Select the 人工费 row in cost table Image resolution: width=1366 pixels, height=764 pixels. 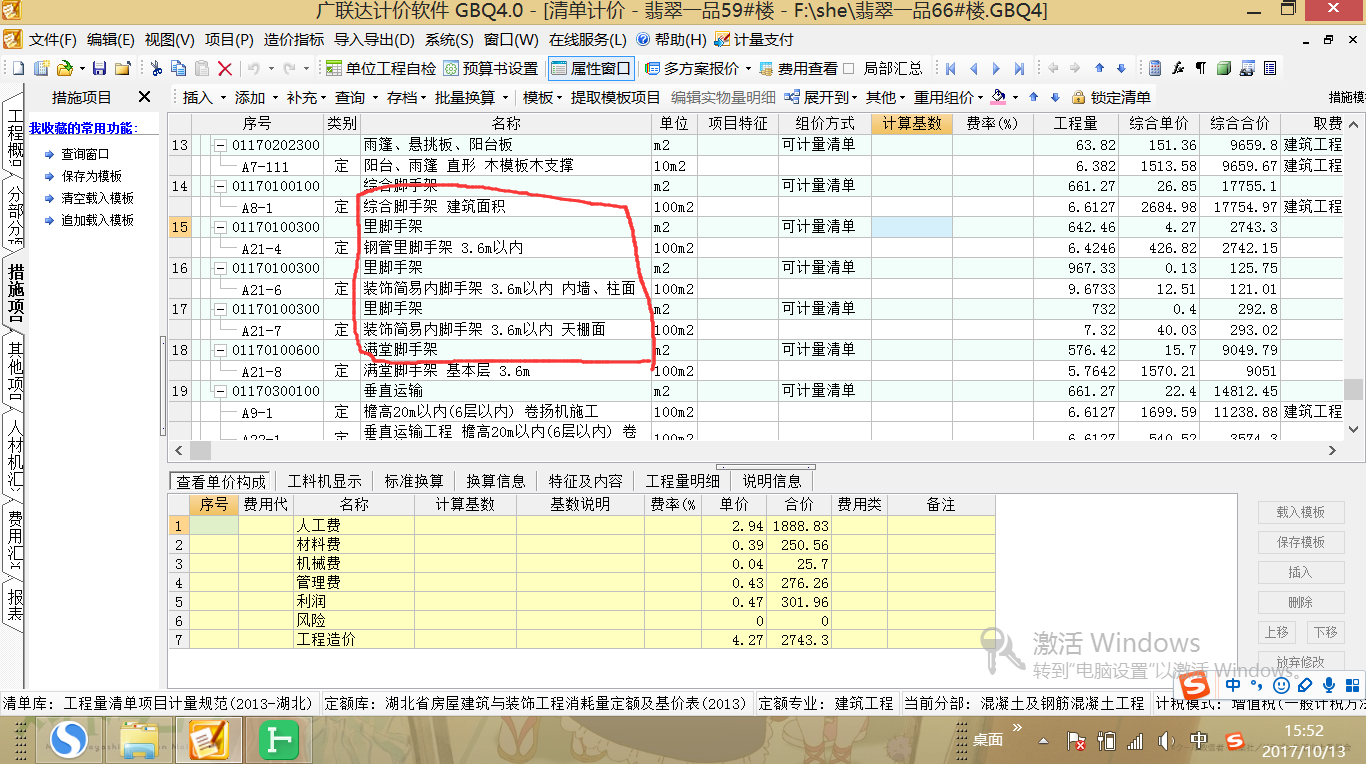click(581, 525)
